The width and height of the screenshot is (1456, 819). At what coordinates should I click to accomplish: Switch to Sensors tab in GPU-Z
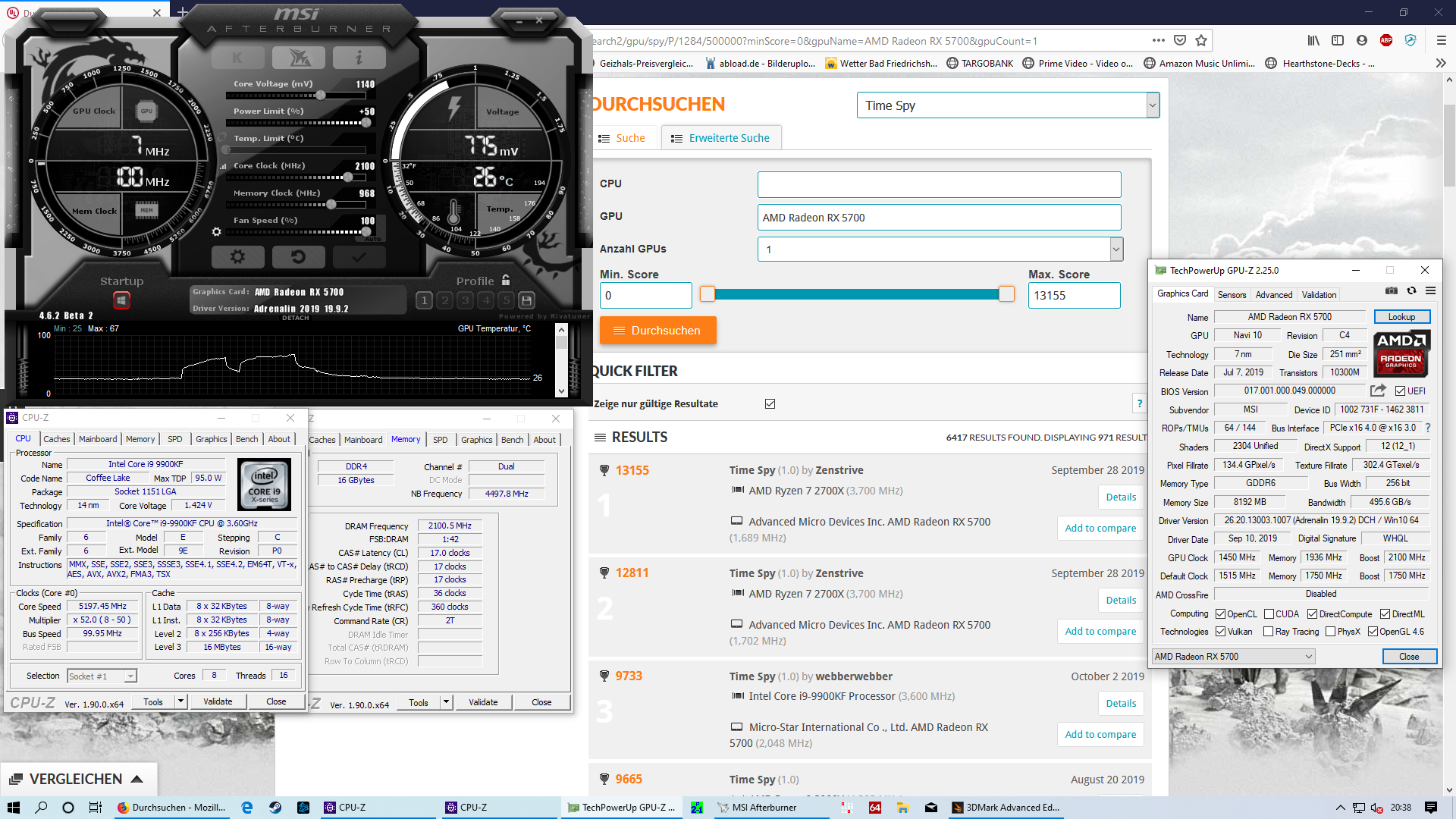[x=1232, y=295]
